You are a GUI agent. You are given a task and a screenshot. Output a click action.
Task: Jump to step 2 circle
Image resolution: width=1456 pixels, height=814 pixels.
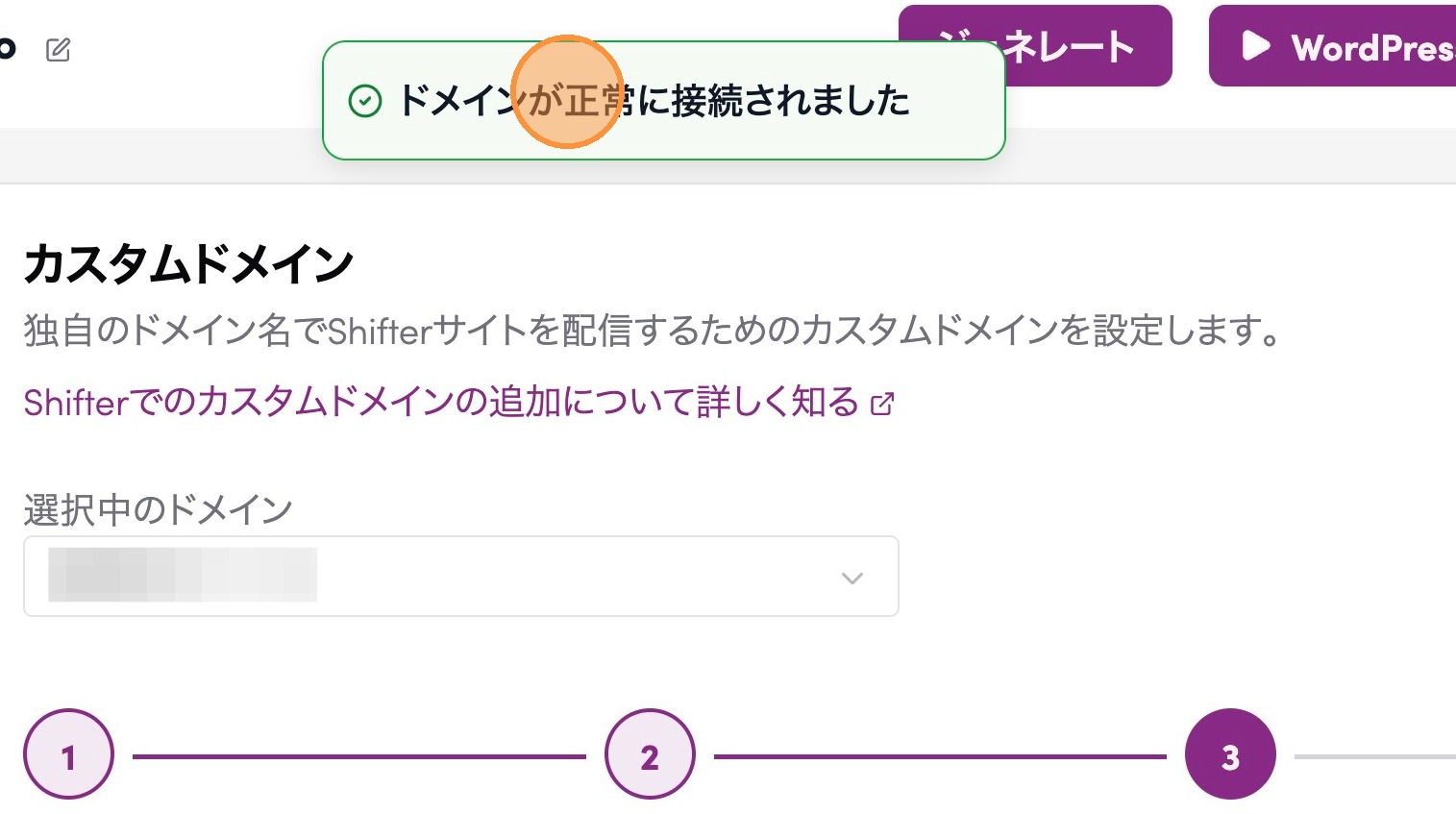pos(650,754)
